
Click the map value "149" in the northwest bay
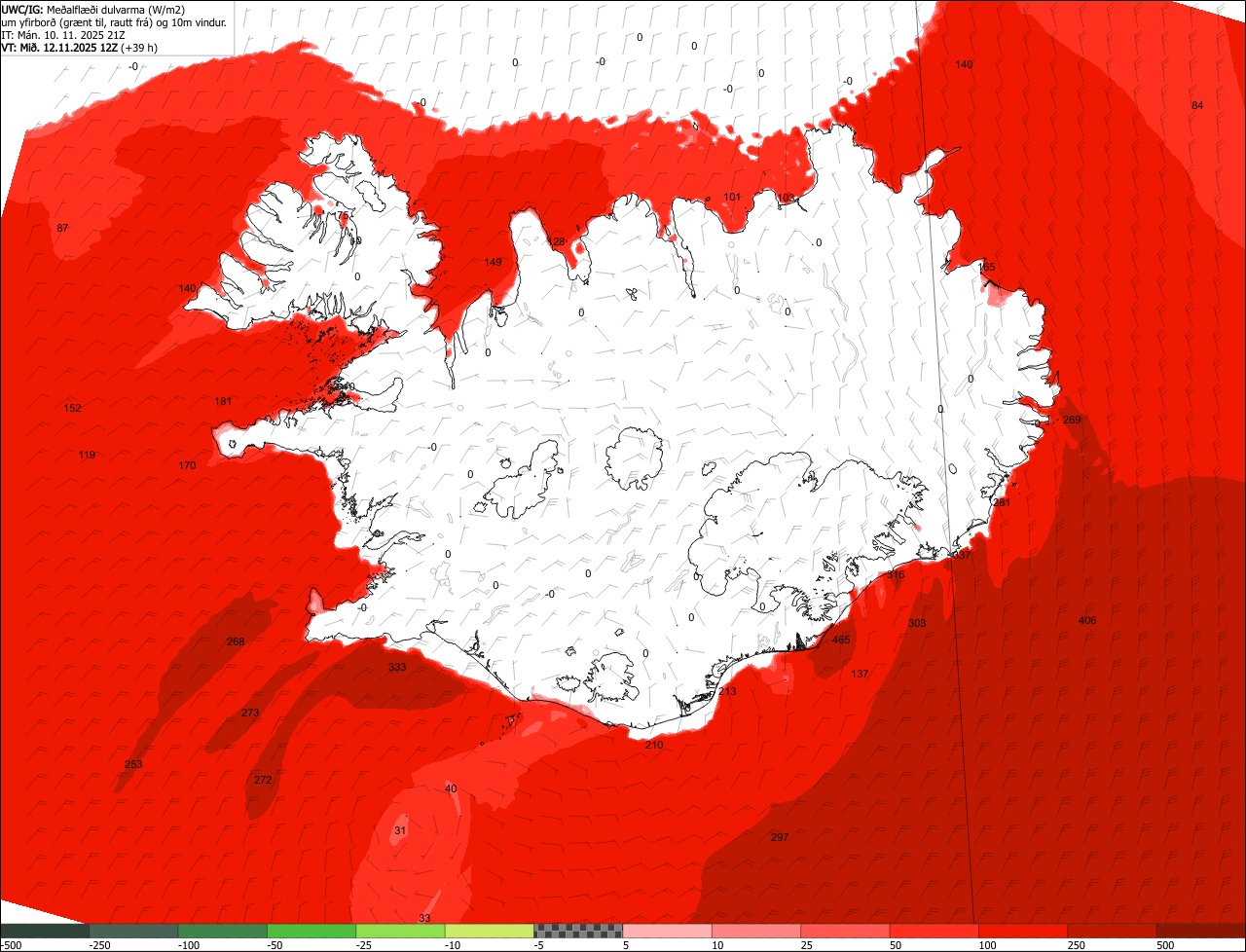coord(494,262)
